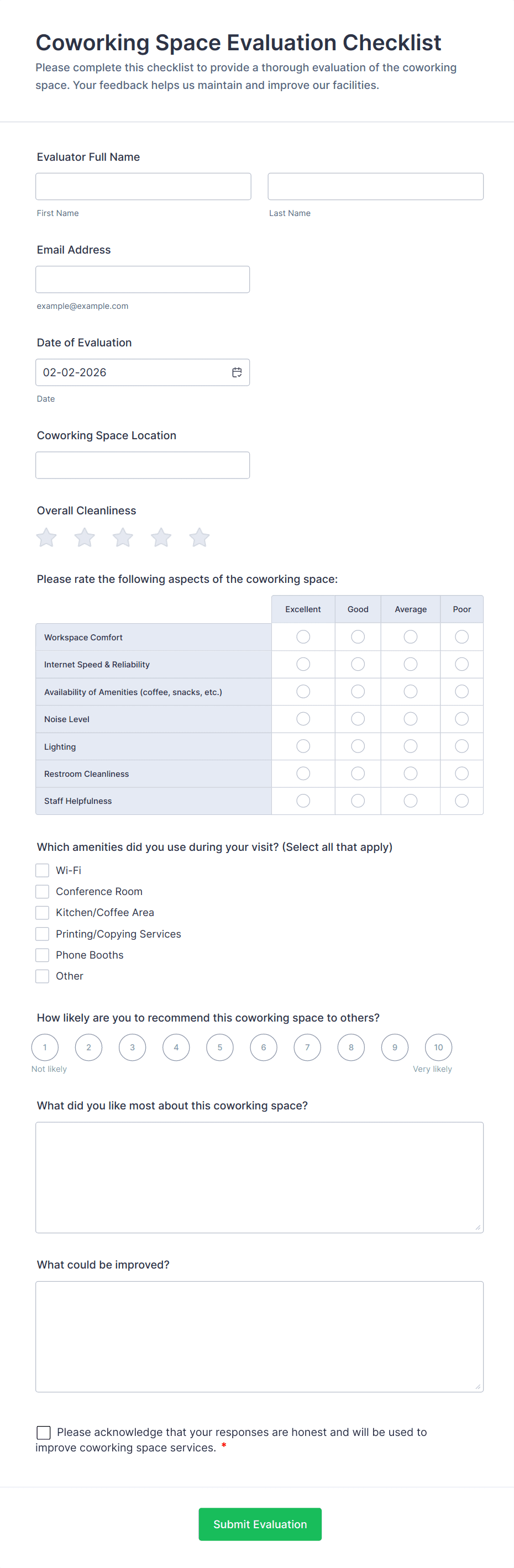Choose the fourth cleanliness star
The height and width of the screenshot is (1568, 514).
[x=161, y=538]
